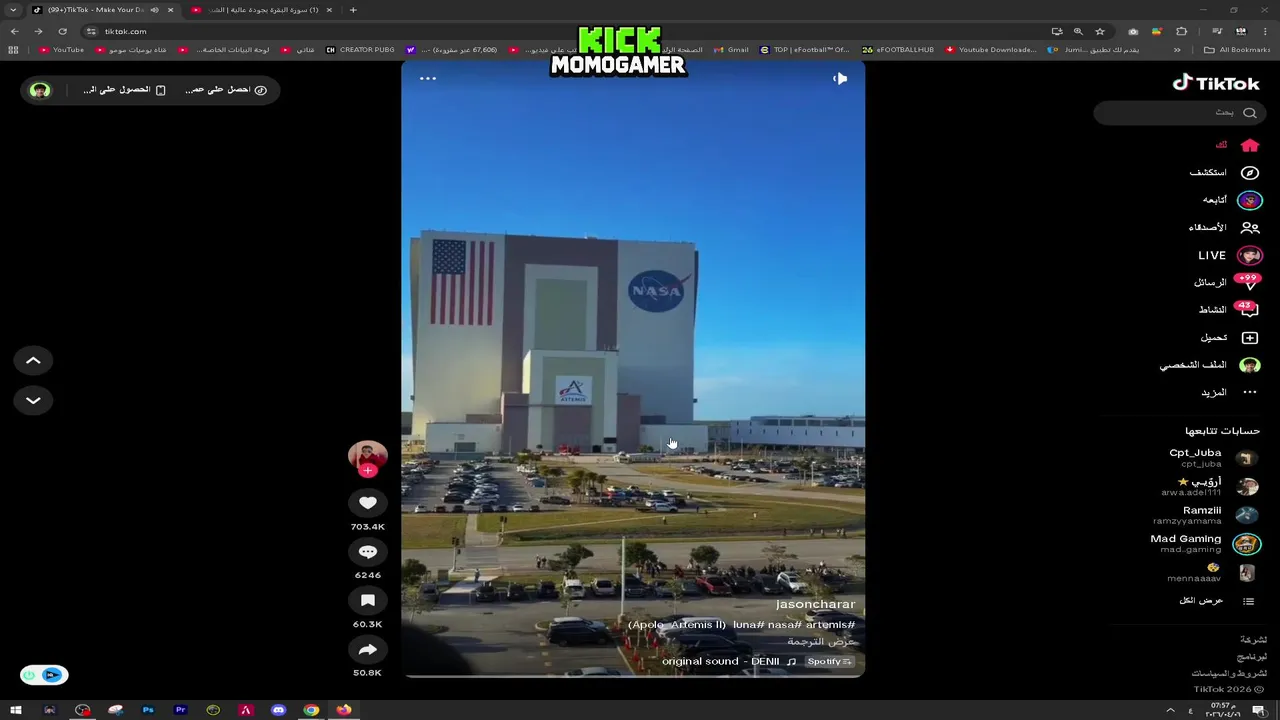Open the Upload plus icon
This screenshot has width=1280, height=720.
[x=1249, y=338]
